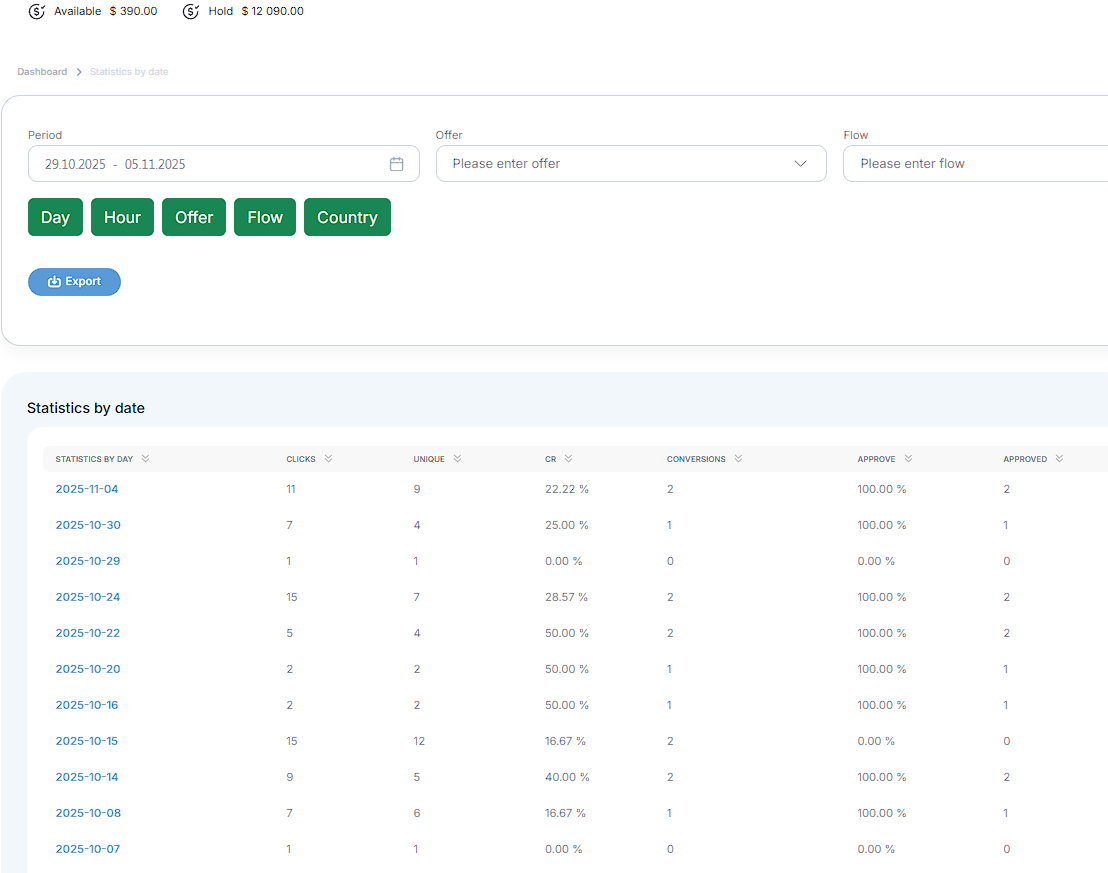Image resolution: width=1108 pixels, height=873 pixels.
Task: Click the Period date range field
Action: [x=224, y=164]
